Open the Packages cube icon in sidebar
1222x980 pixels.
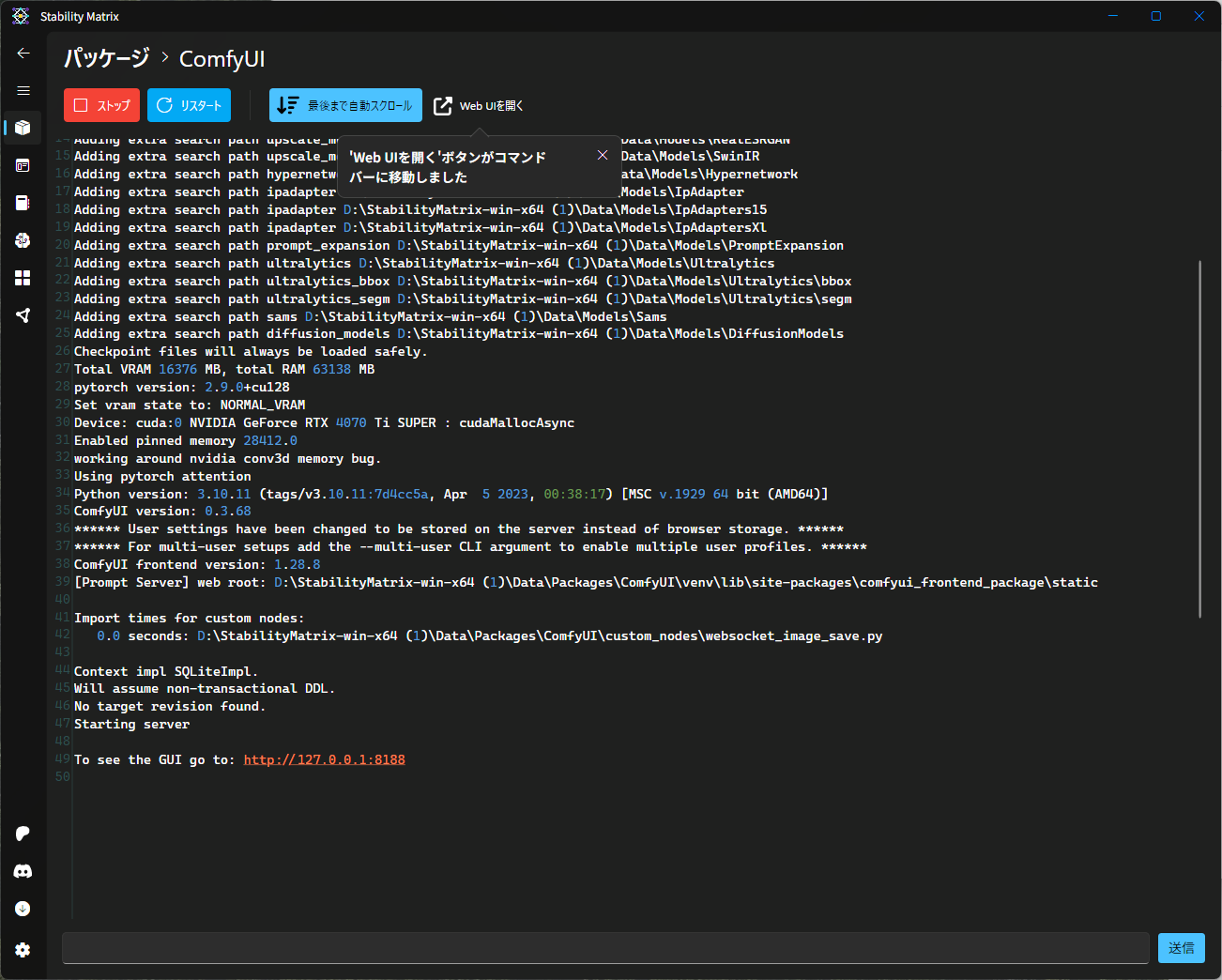click(23, 128)
